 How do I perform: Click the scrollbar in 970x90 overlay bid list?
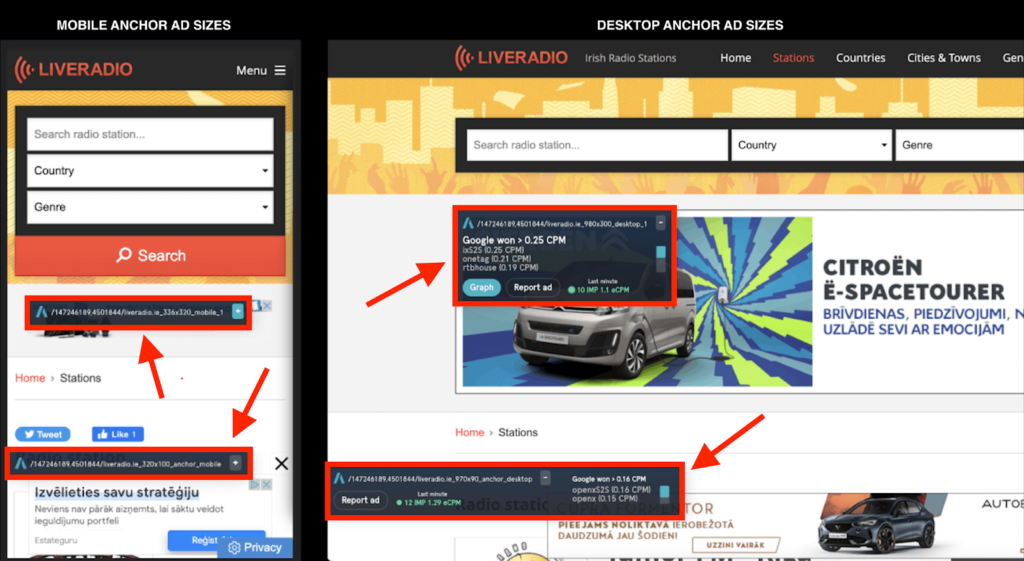click(x=665, y=494)
